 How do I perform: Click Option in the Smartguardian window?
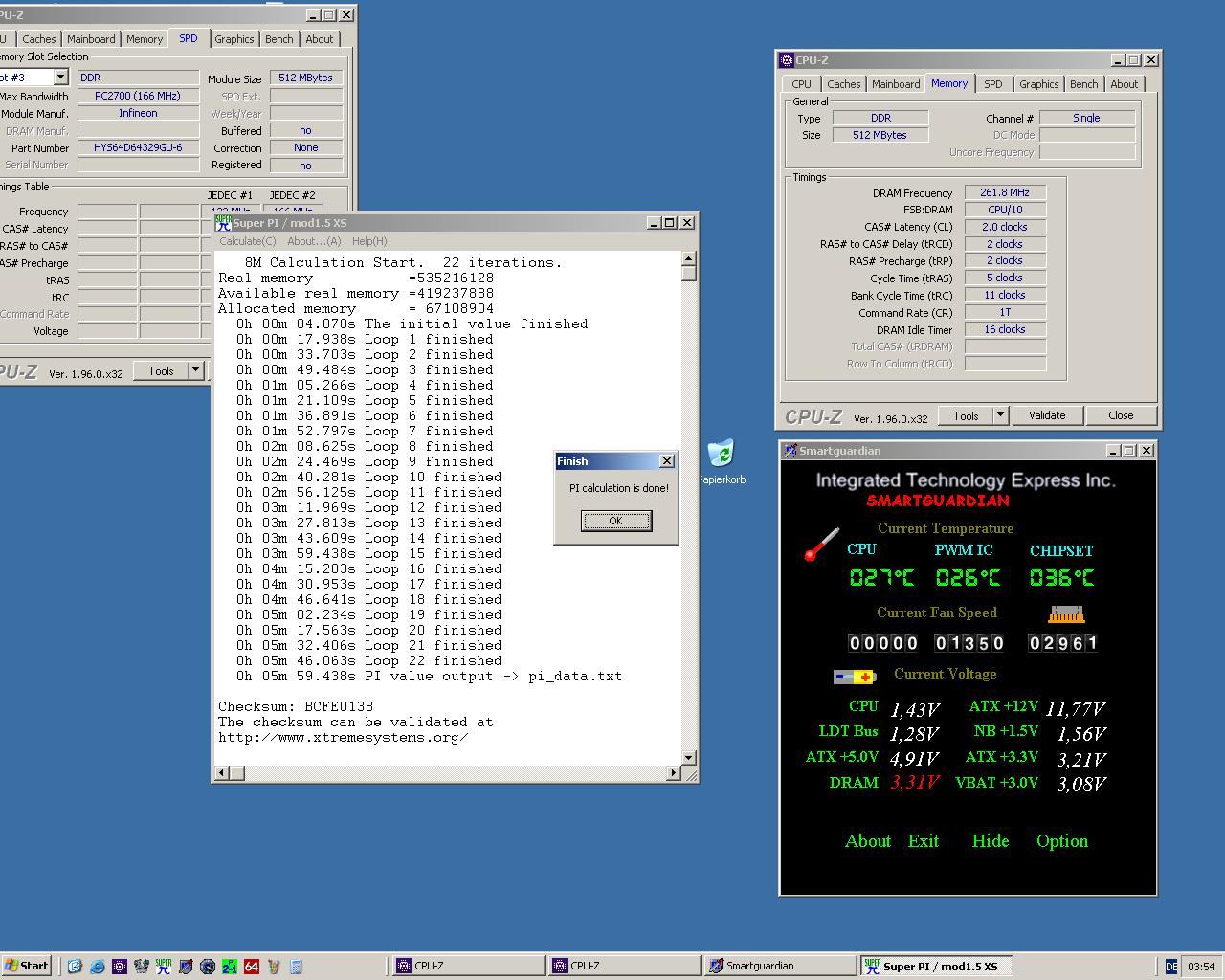[x=1062, y=841]
